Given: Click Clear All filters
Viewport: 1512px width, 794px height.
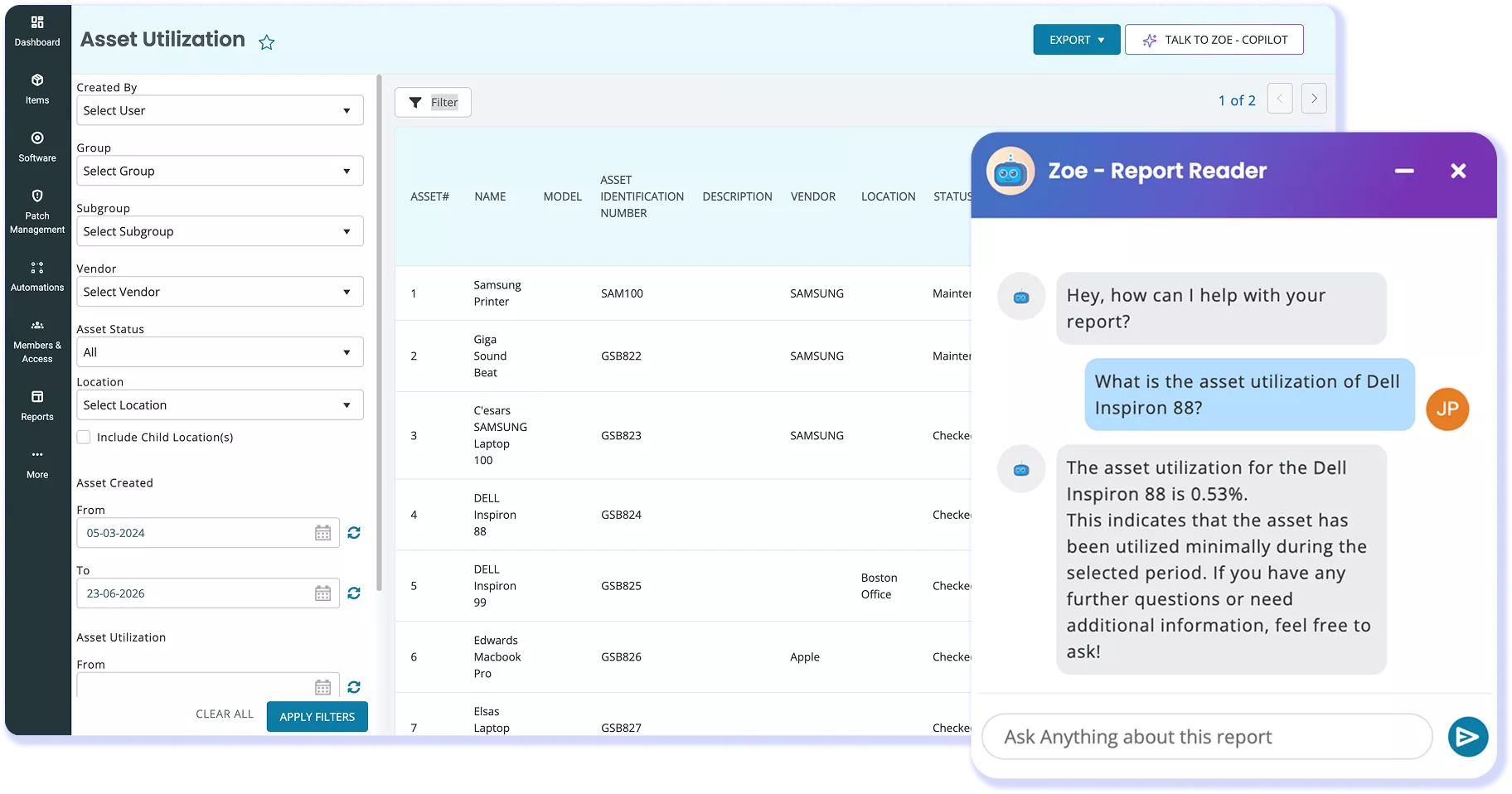Looking at the screenshot, I should (x=225, y=714).
